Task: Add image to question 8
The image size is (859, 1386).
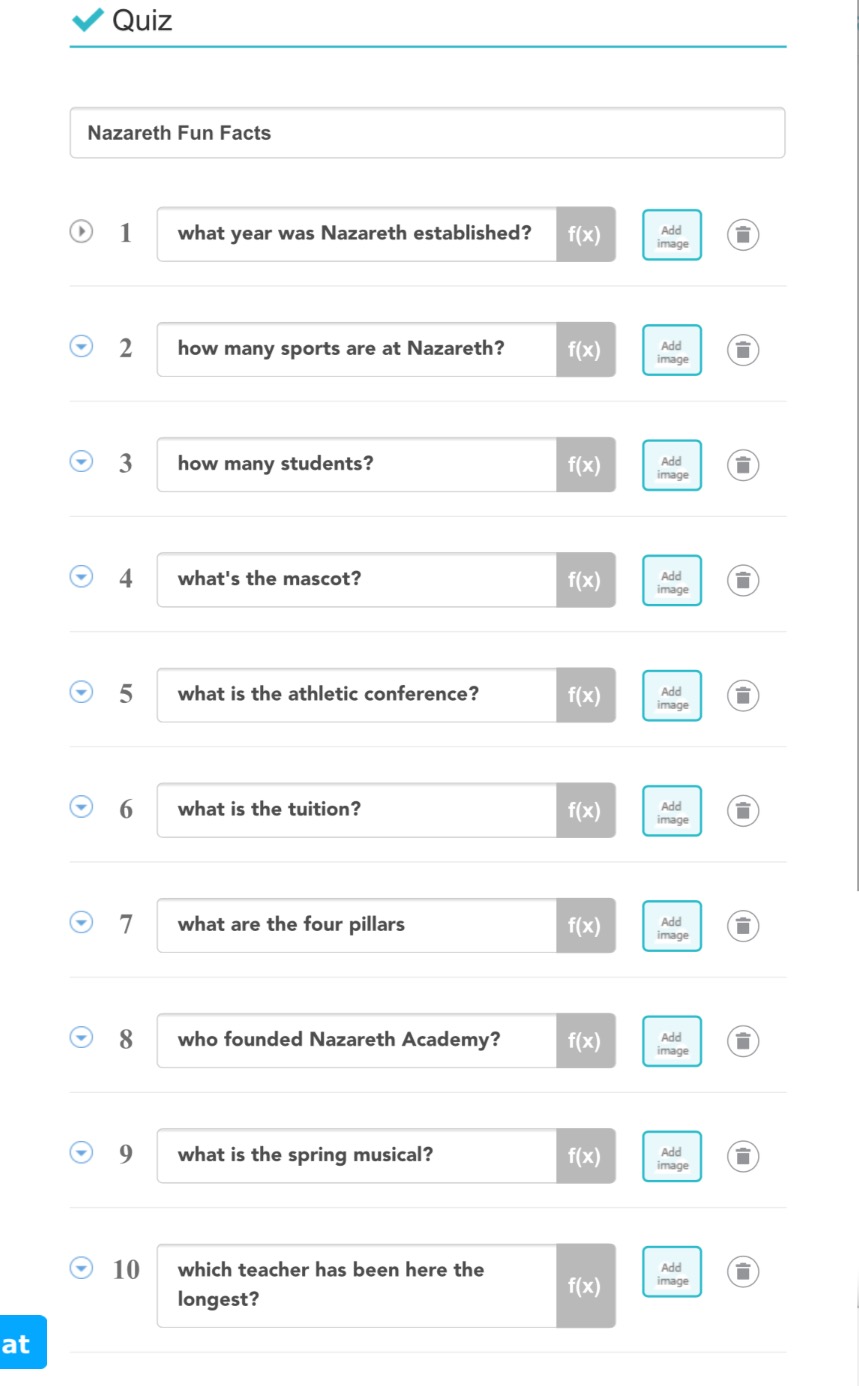Action: 672,1041
